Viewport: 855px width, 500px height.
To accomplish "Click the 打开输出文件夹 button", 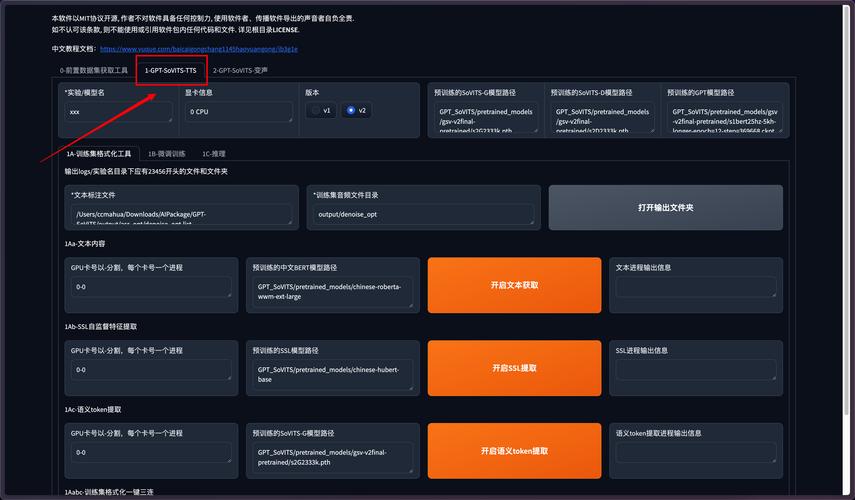I will point(666,208).
